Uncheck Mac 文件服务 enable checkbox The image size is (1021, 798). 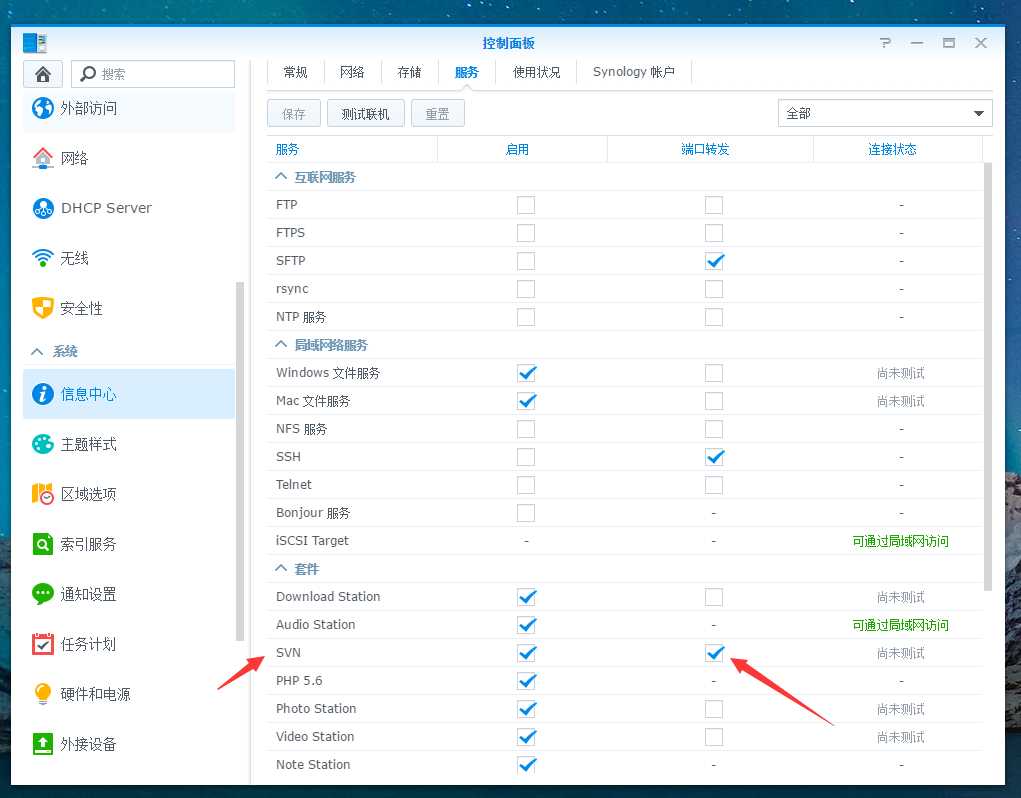coord(526,401)
